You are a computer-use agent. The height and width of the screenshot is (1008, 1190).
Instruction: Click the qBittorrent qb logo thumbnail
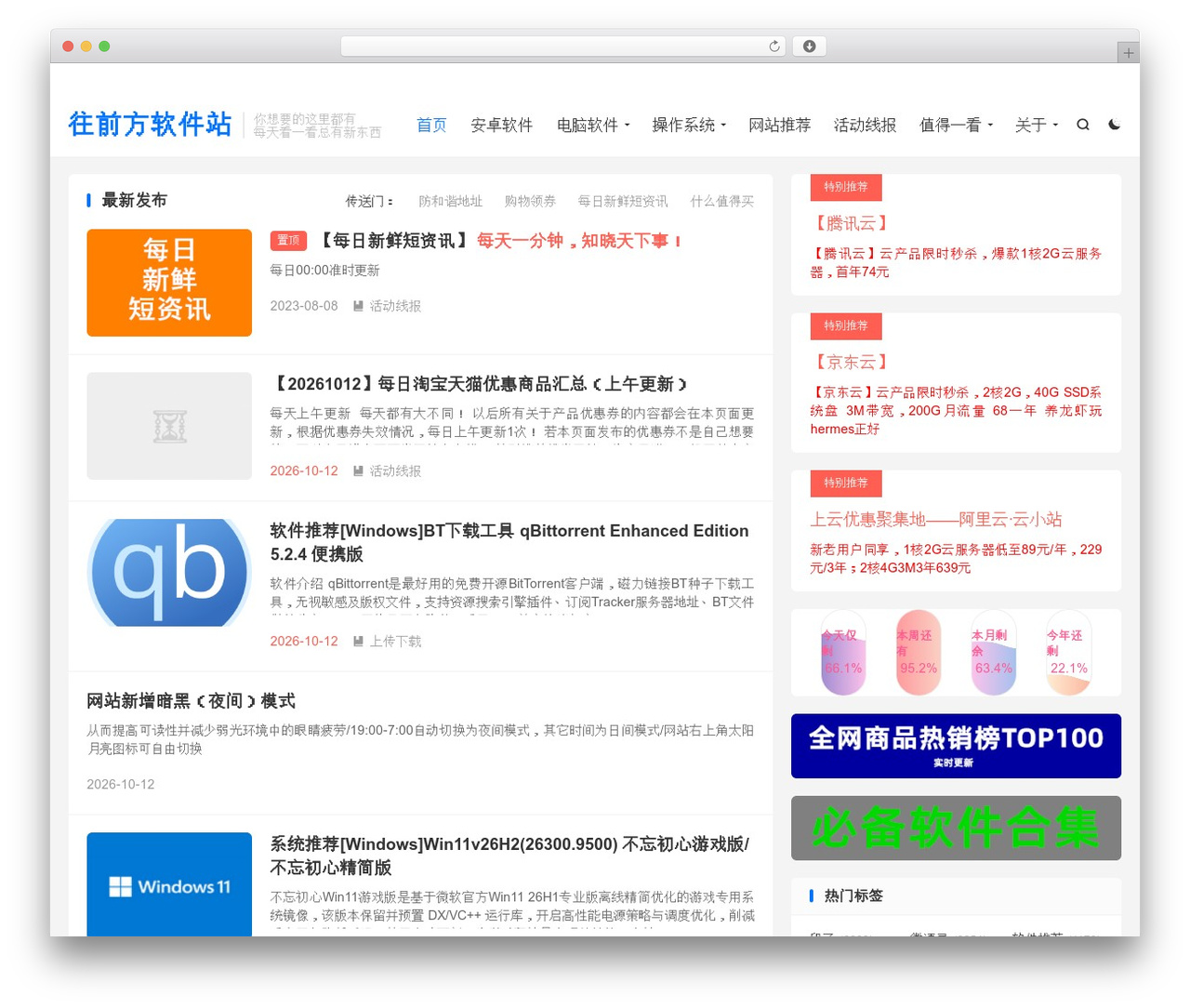169,573
